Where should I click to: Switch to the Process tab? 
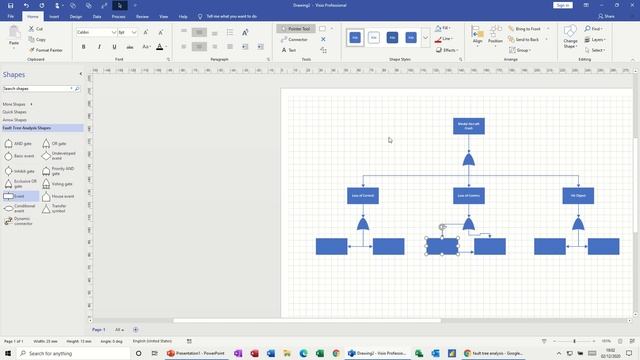[118, 16]
